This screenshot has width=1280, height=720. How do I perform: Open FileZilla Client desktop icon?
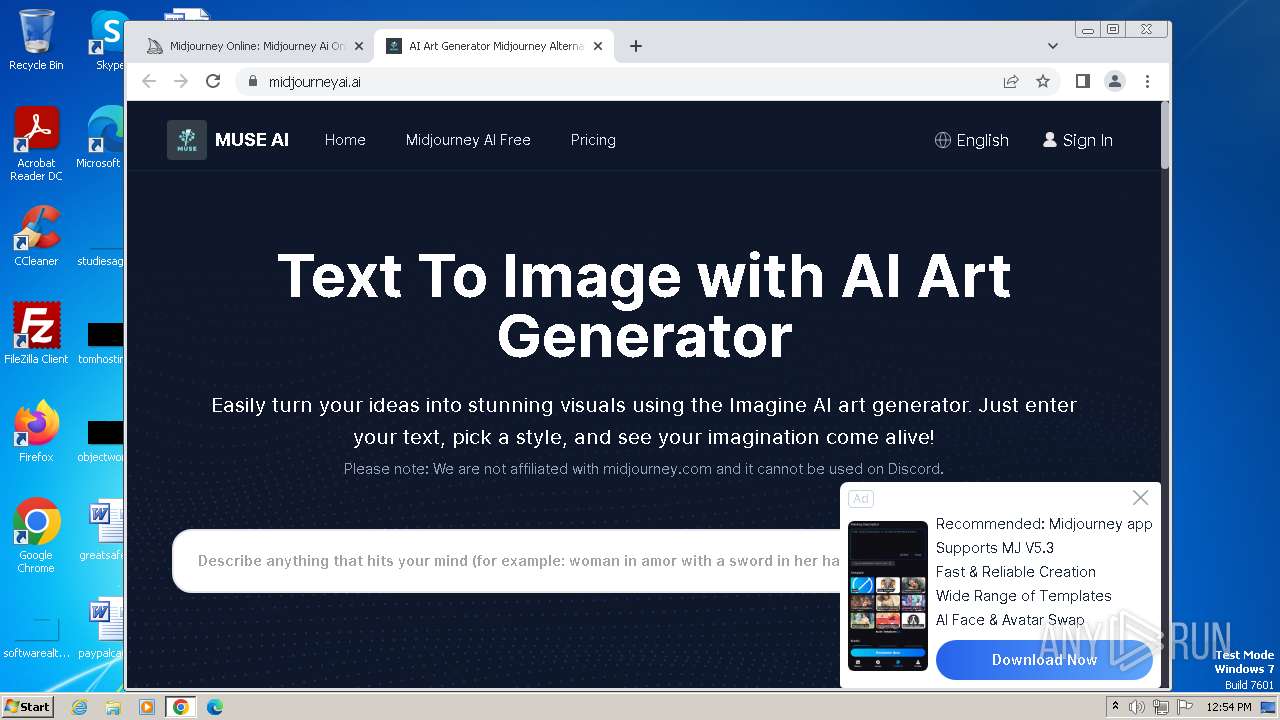pos(36,334)
